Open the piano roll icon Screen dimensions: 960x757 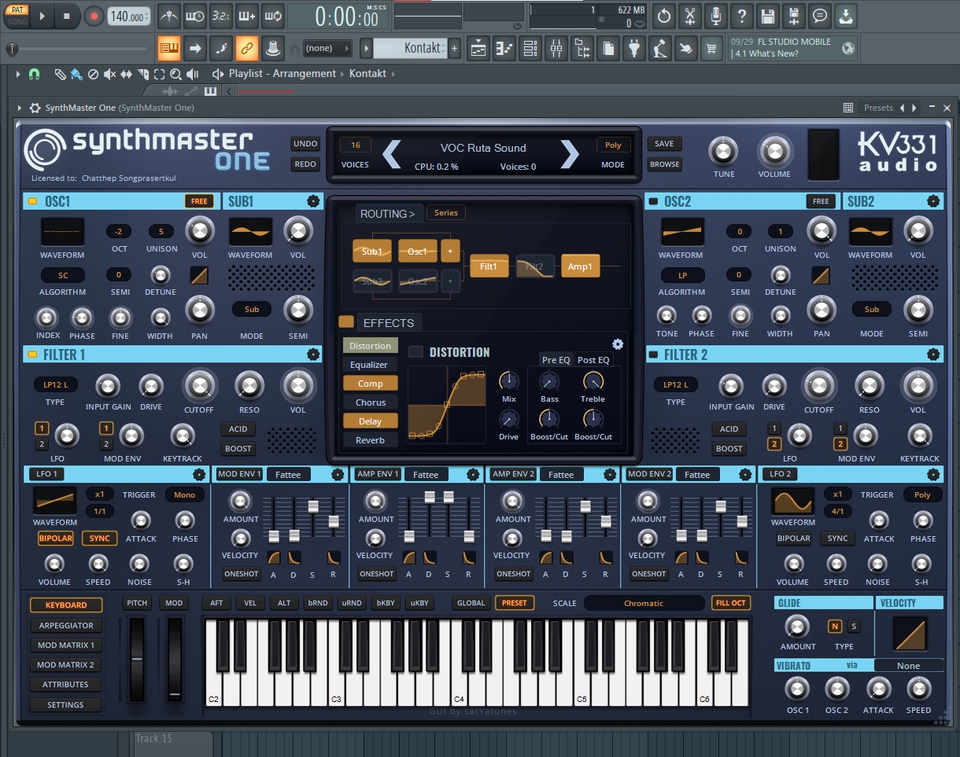504,48
